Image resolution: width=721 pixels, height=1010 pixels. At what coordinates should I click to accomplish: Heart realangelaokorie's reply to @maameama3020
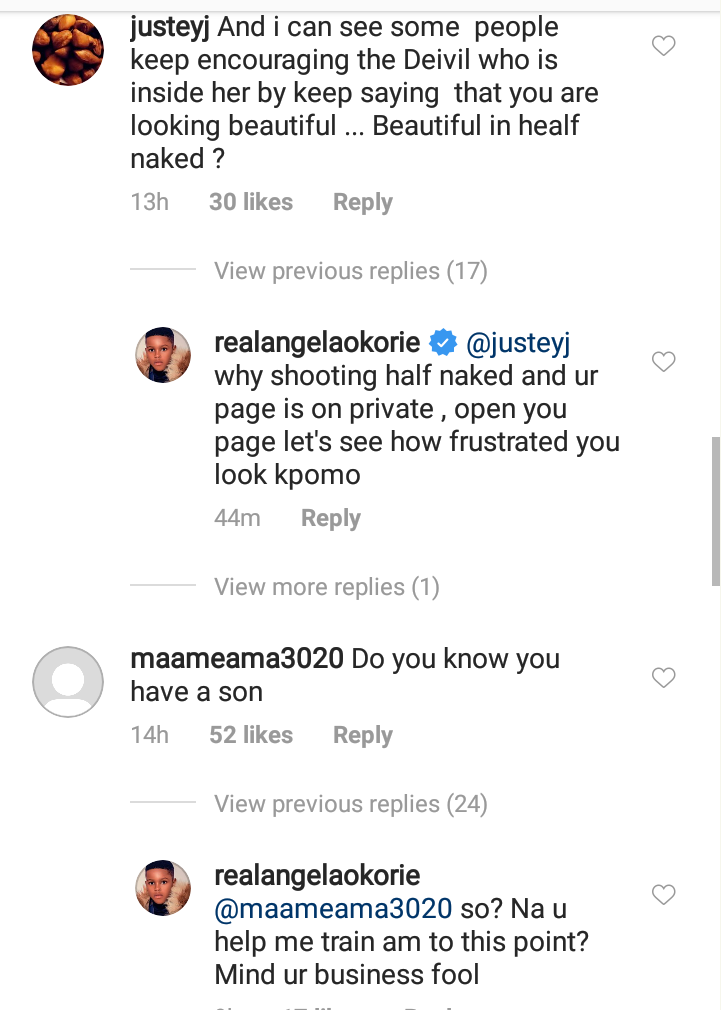click(x=663, y=894)
